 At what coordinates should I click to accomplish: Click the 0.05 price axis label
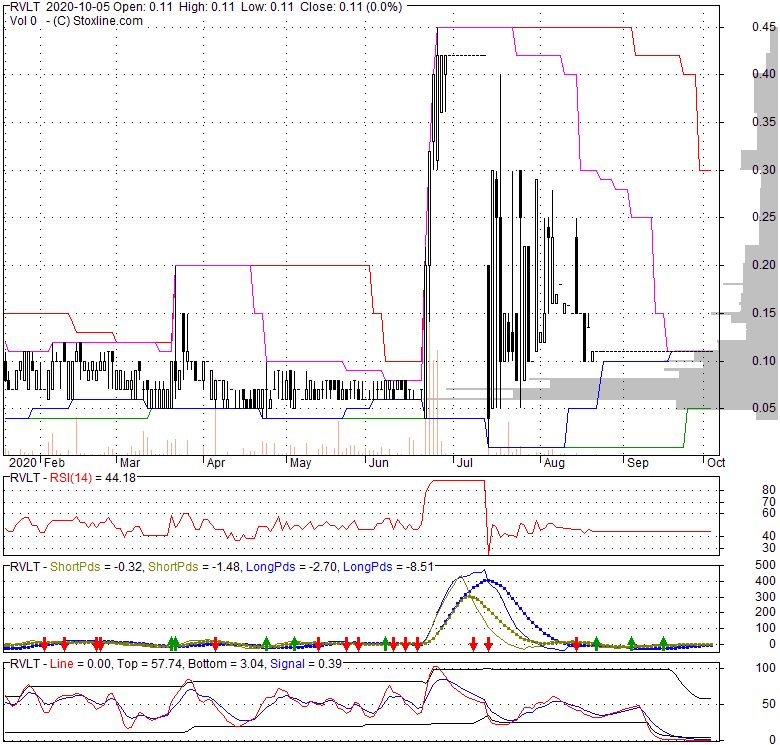[764, 408]
